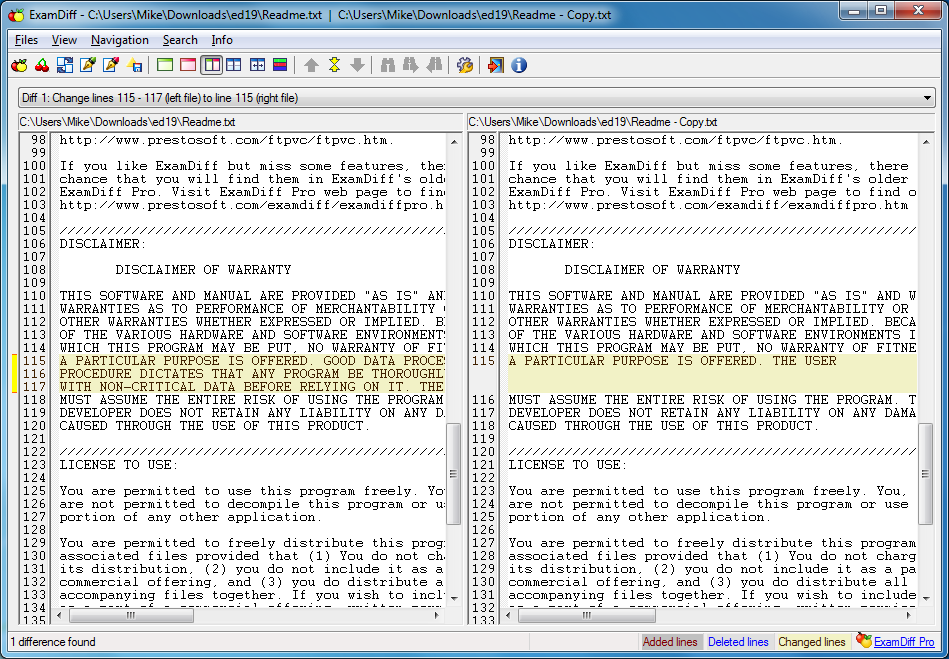Open the Navigation menu
Image resolution: width=949 pixels, height=659 pixels.
click(x=120, y=40)
